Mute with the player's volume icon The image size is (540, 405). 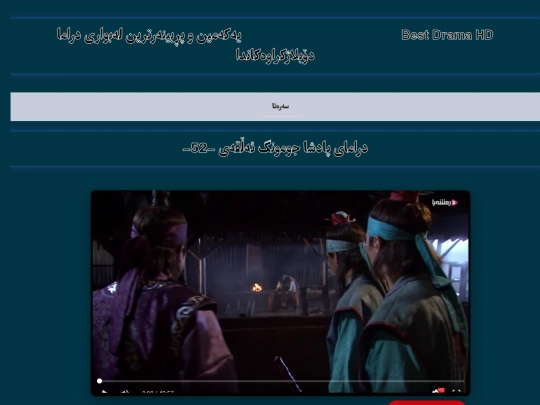click(125, 392)
